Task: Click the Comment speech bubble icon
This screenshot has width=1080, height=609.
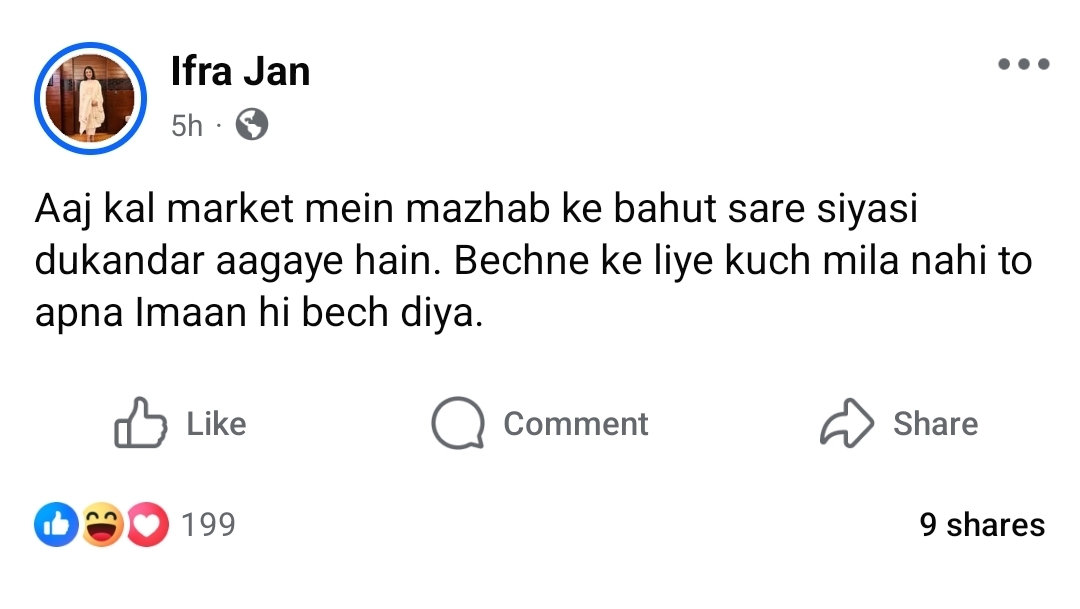Action: click(x=457, y=424)
